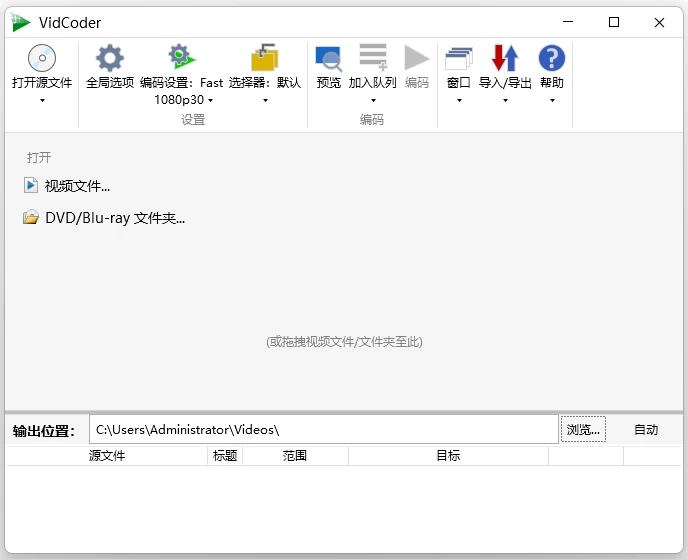Click the Open Source disc icon
This screenshot has width=688, height=559.
pos(42,58)
